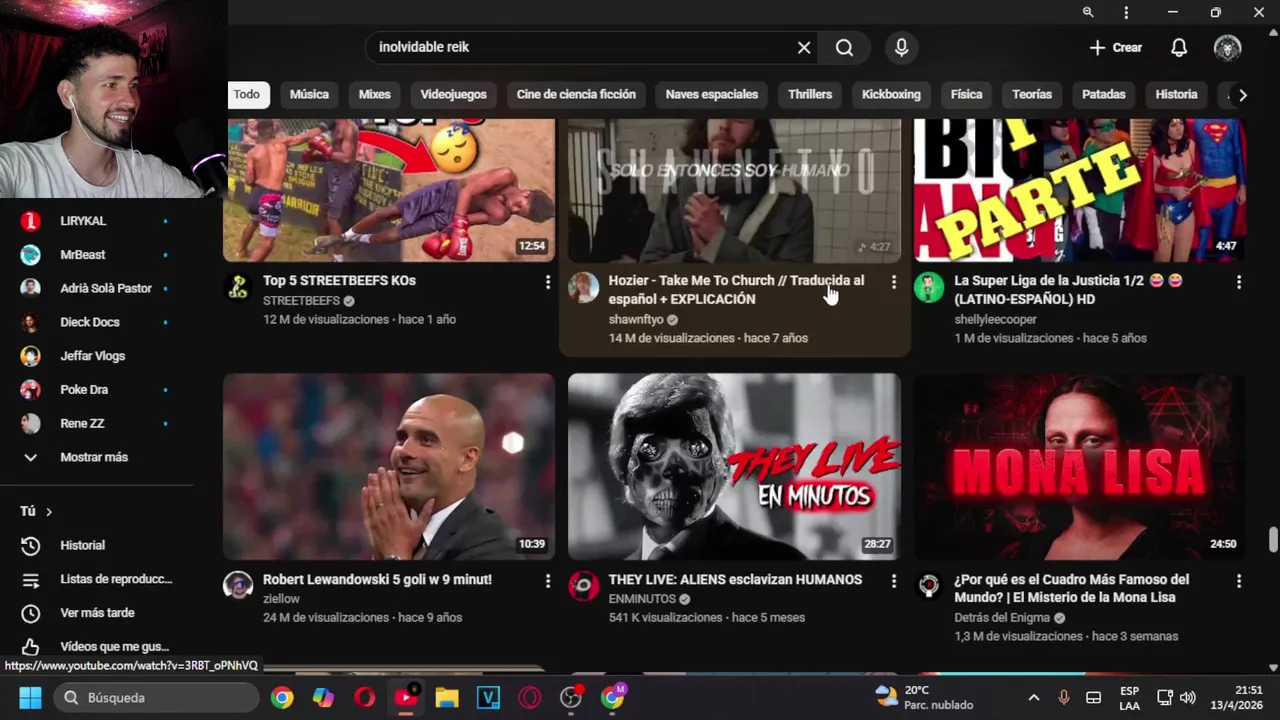Image resolution: width=1280 pixels, height=720 pixels.
Task: Play the Lewandowski 5 goli thumbnail
Action: point(389,466)
